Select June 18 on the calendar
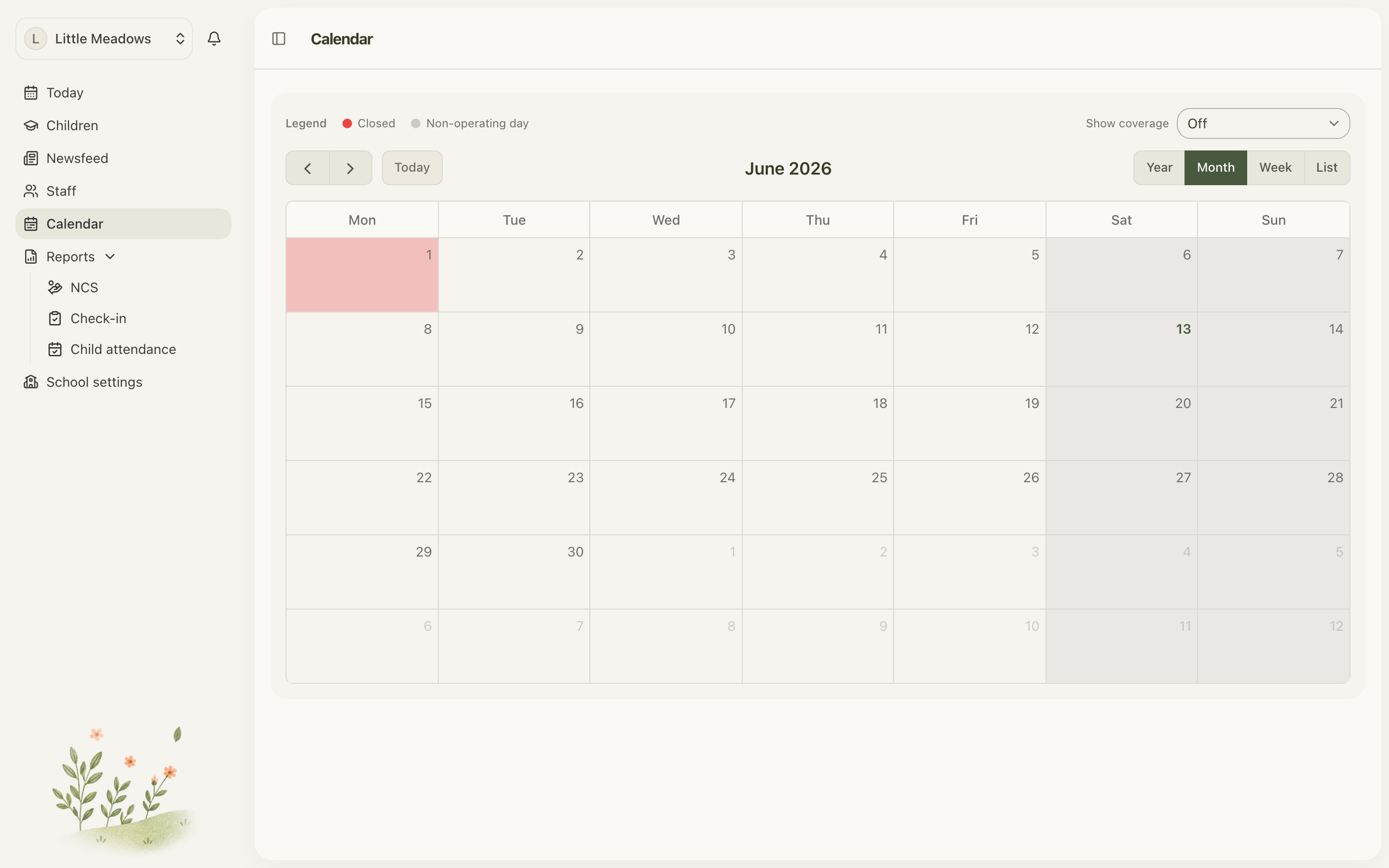This screenshot has width=1389, height=868. point(818,423)
